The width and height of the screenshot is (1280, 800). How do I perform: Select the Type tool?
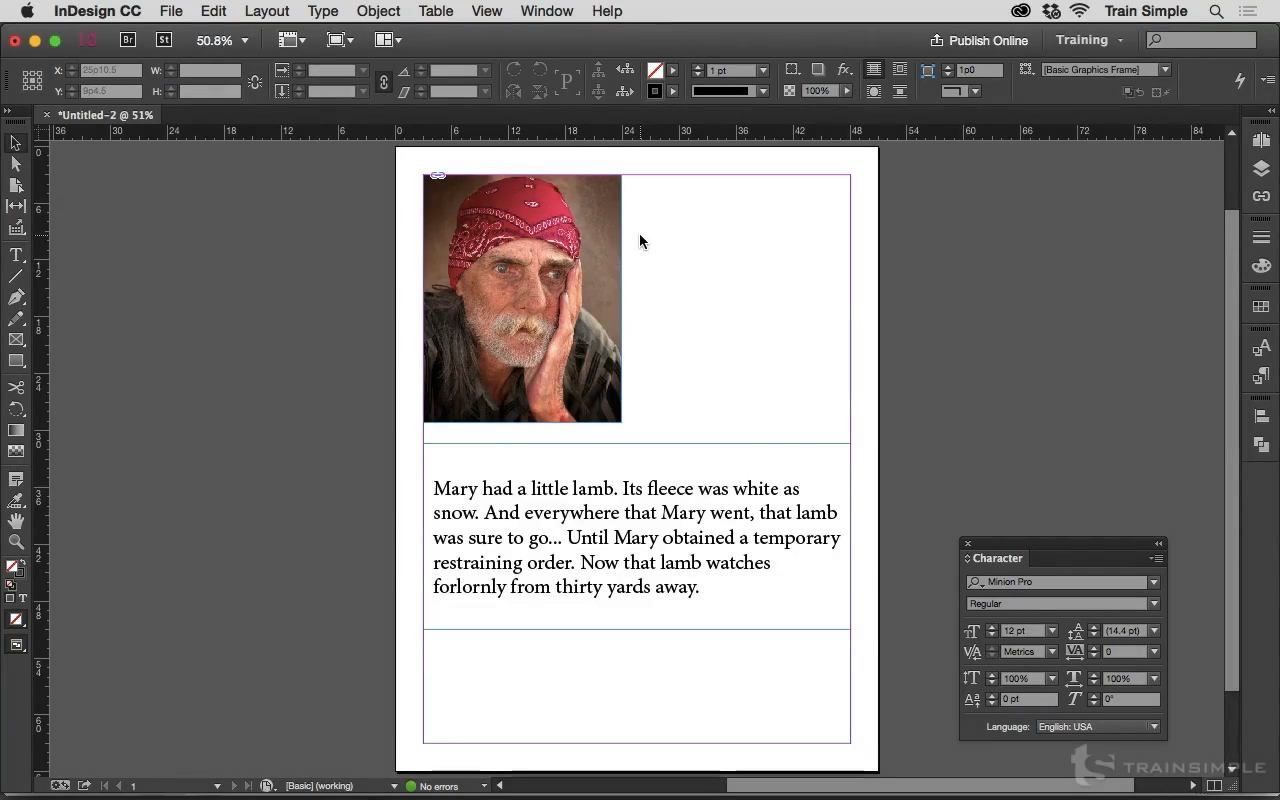click(16, 255)
